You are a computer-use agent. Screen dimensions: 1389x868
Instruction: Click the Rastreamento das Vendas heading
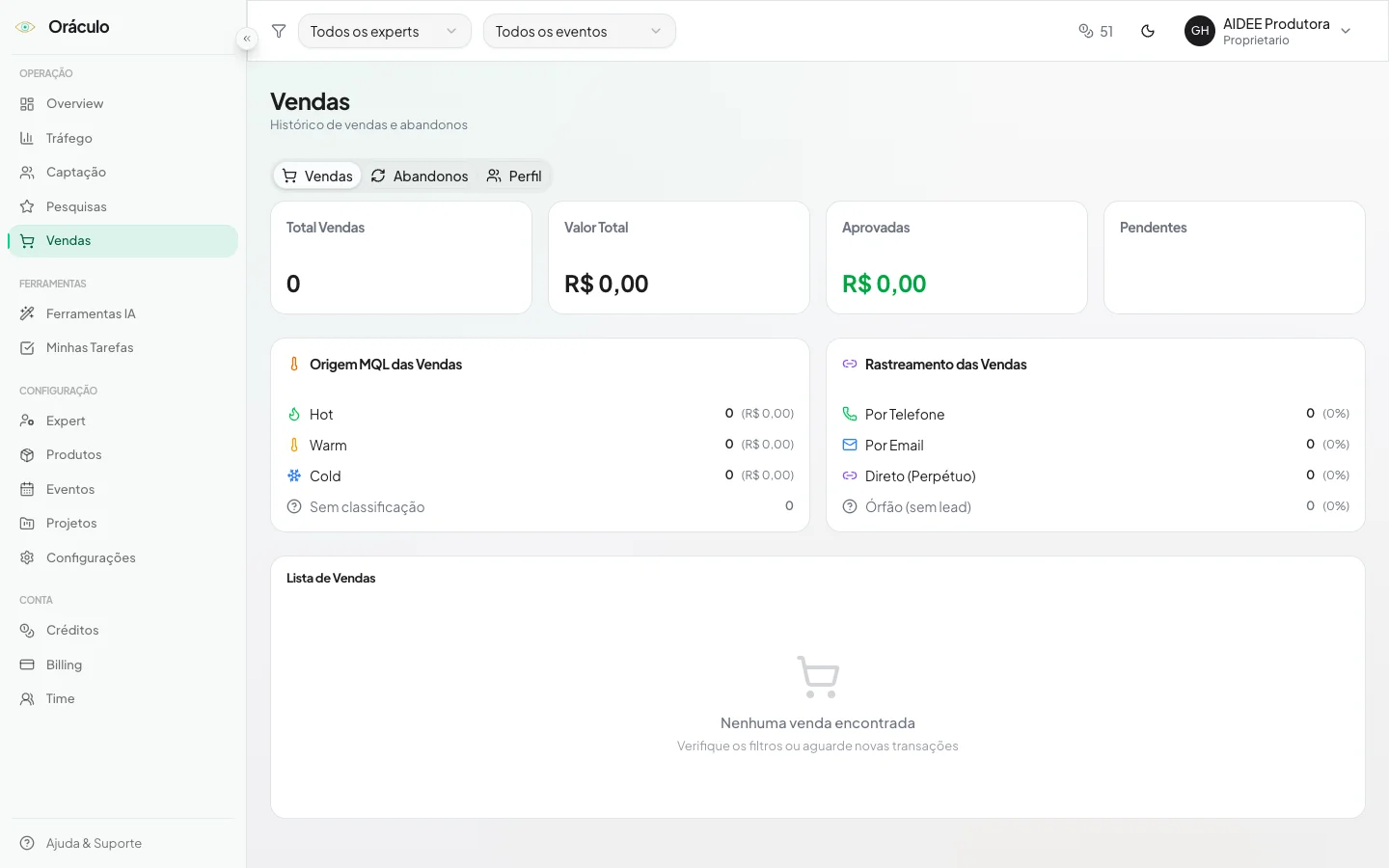click(945, 365)
